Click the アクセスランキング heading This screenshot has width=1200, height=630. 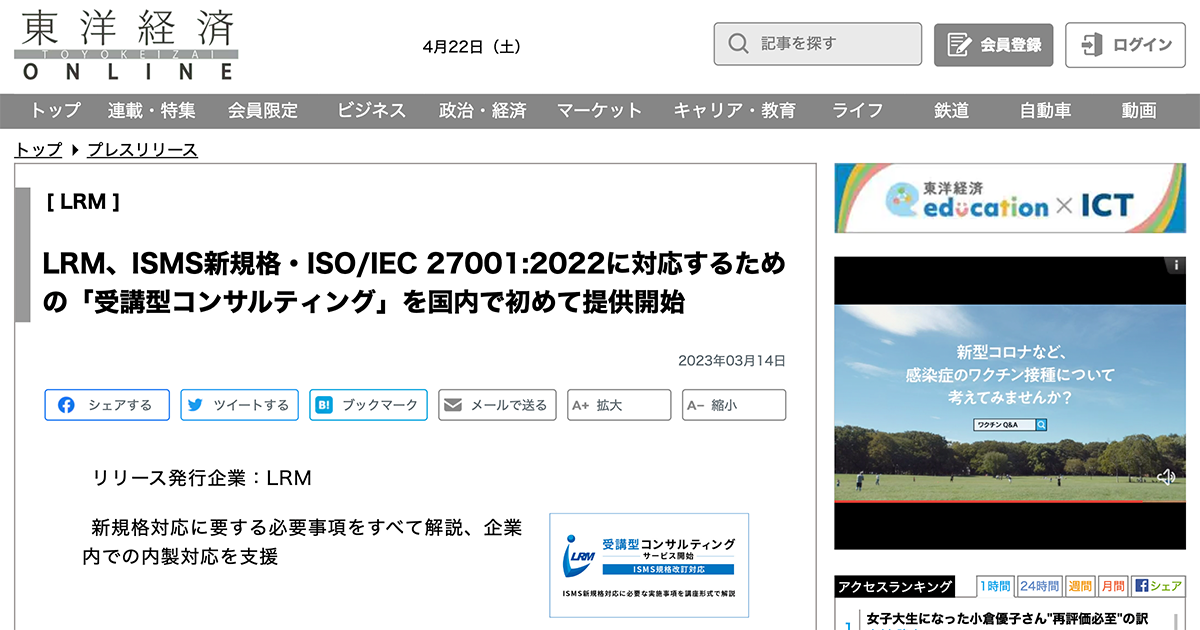pyautogui.click(x=895, y=586)
